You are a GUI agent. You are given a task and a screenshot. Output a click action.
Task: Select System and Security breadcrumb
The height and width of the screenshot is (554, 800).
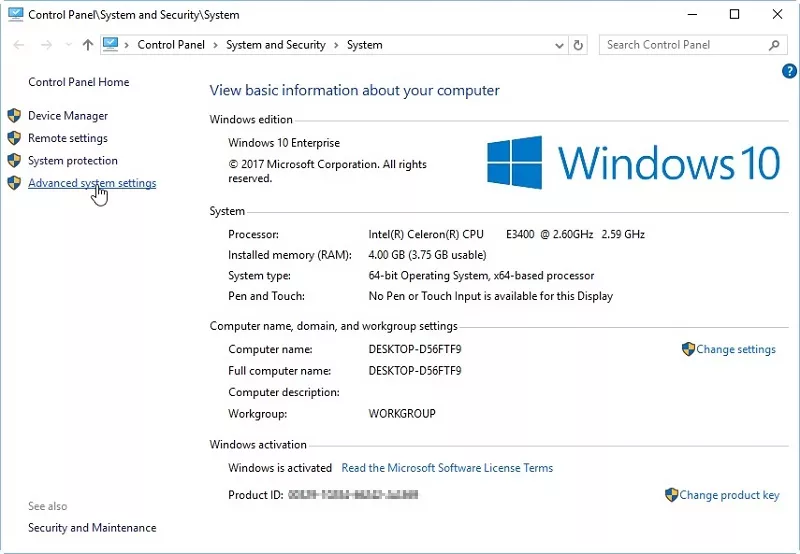pyautogui.click(x=276, y=45)
